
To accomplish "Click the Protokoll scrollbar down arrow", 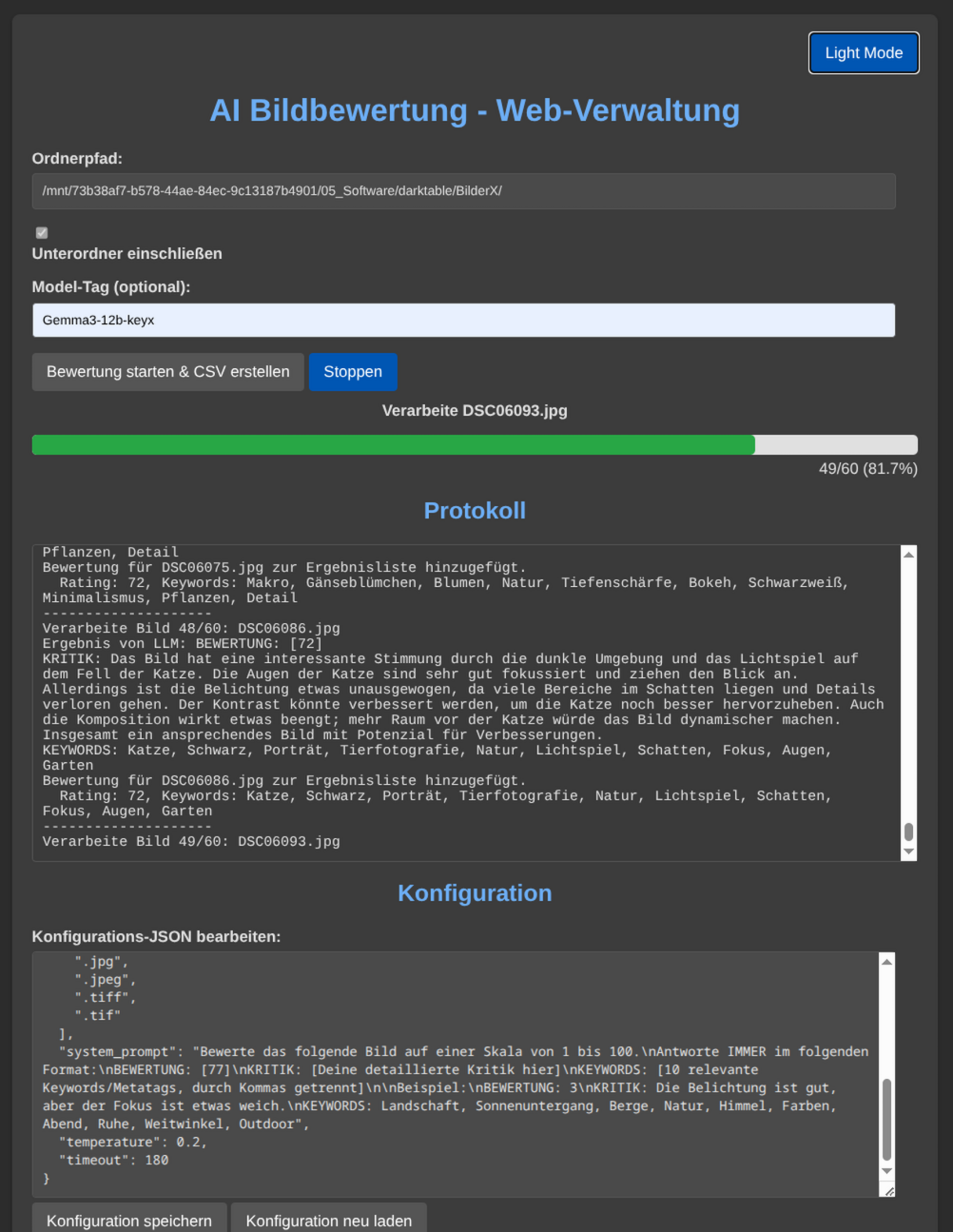I will [908, 852].
